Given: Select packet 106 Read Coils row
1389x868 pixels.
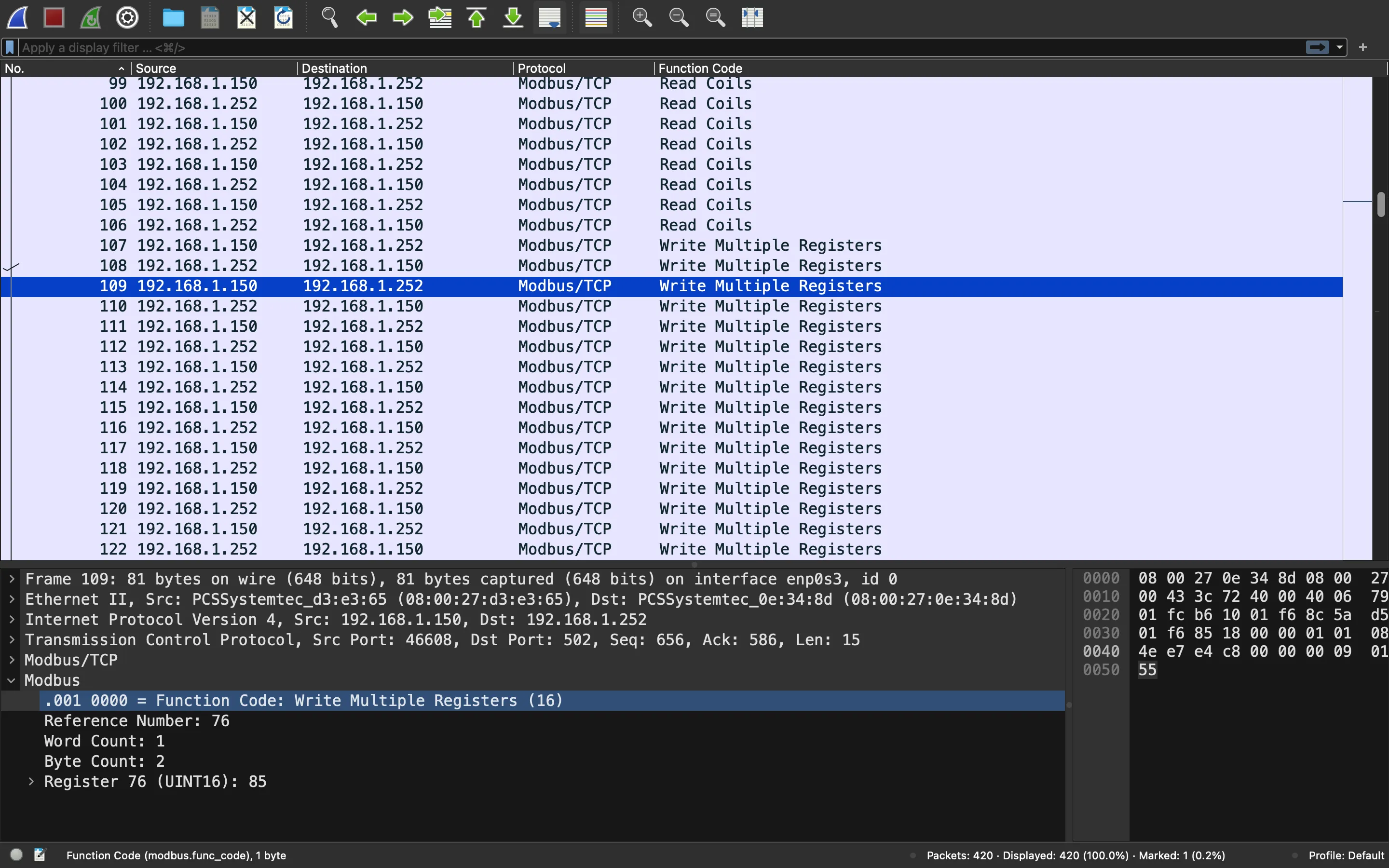Looking at the screenshot, I should click(671, 225).
